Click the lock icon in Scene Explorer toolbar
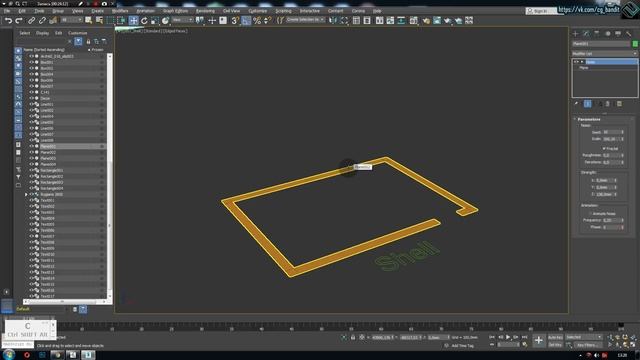 (88, 41)
